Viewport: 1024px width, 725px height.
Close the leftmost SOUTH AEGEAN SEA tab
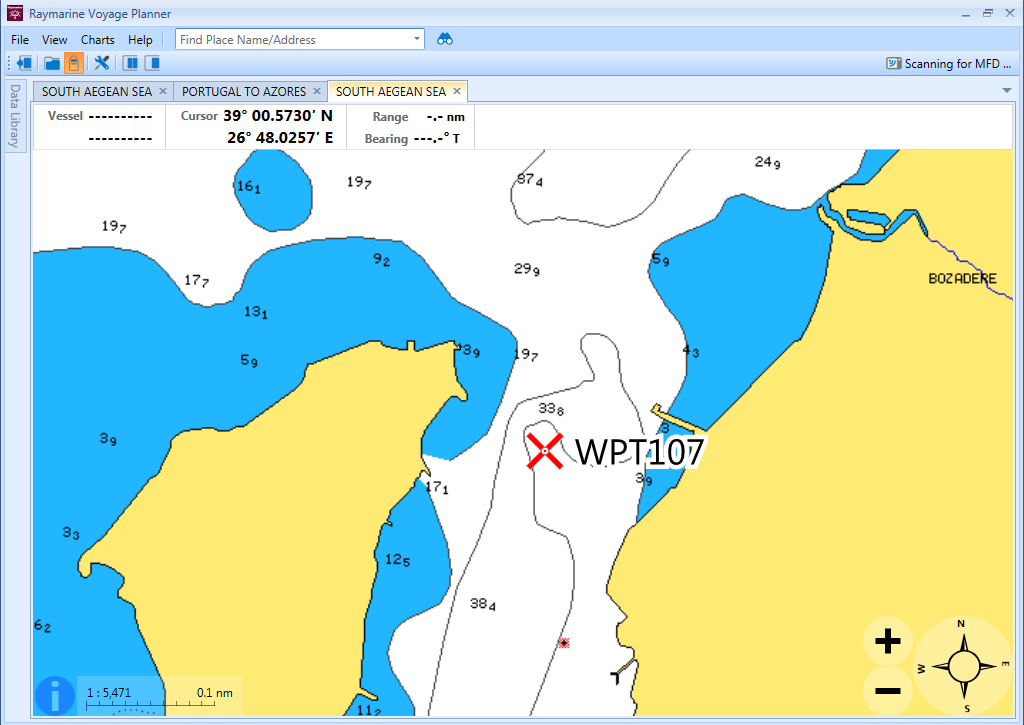tap(163, 91)
